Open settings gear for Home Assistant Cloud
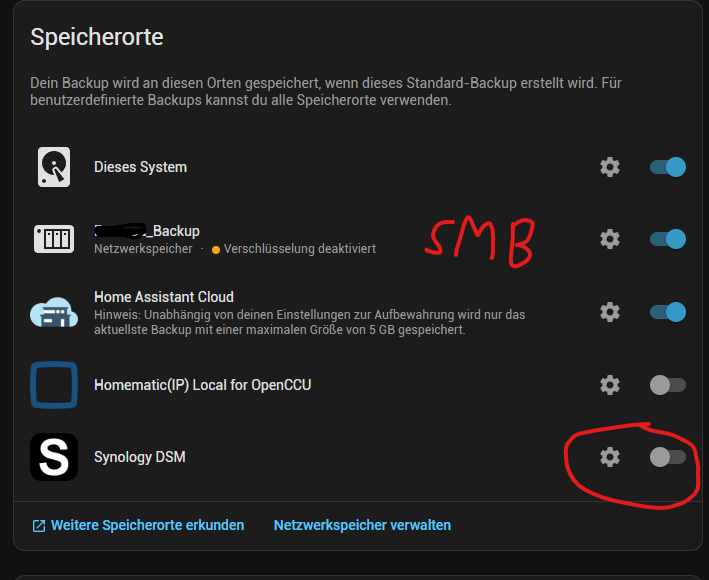The image size is (709, 580). point(610,312)
